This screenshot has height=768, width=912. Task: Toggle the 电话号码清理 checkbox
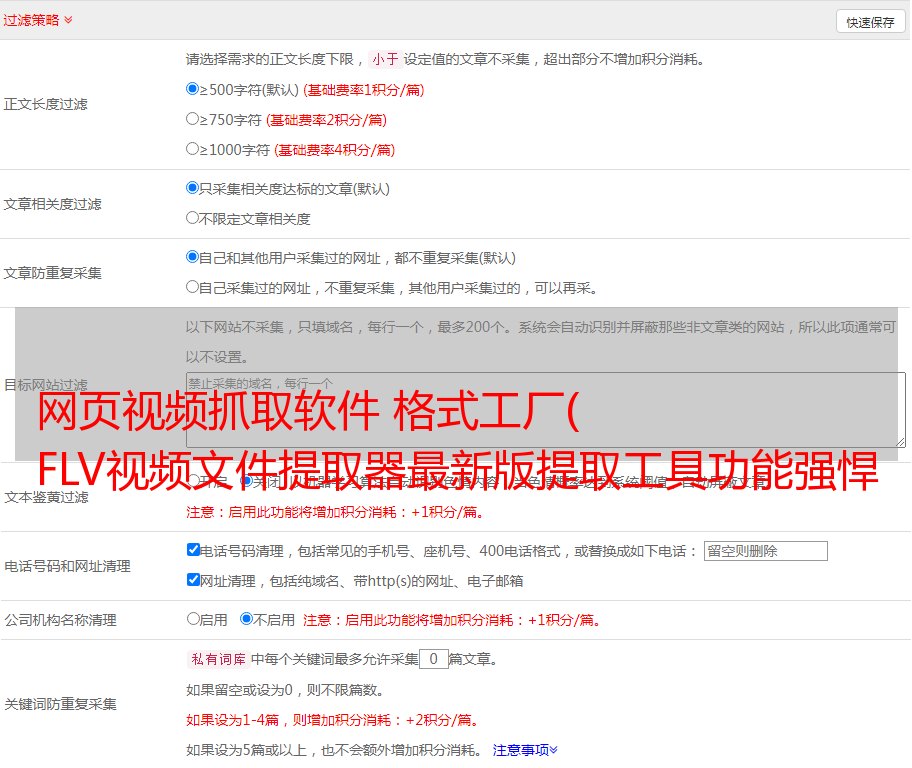(194, 550)
